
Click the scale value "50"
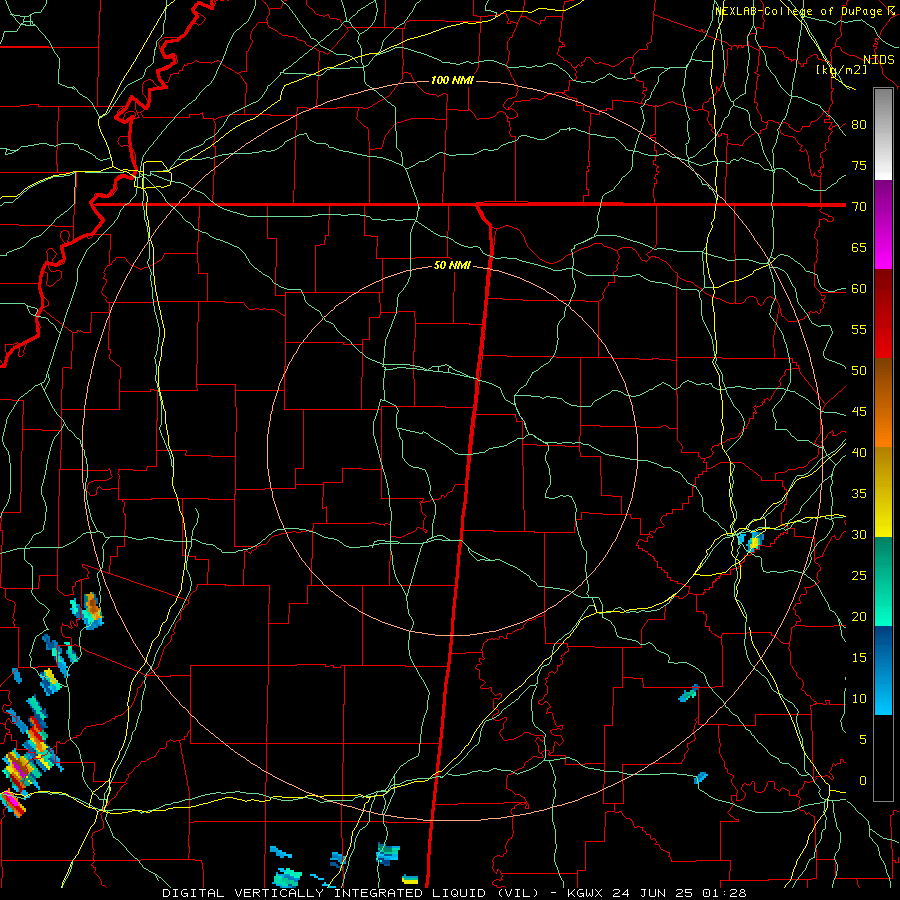coord(859,371)
